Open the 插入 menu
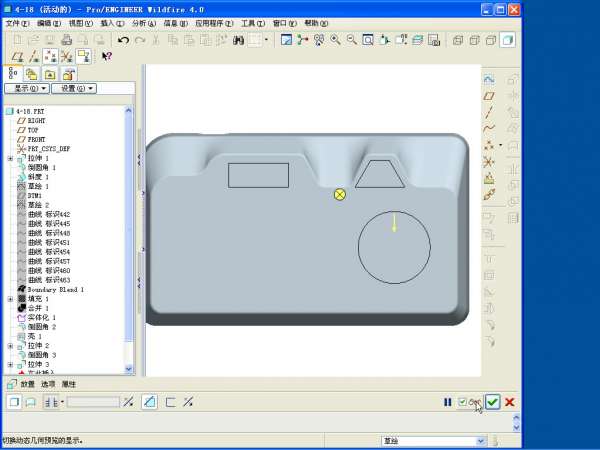600x450 pixels. coord(112,23)
